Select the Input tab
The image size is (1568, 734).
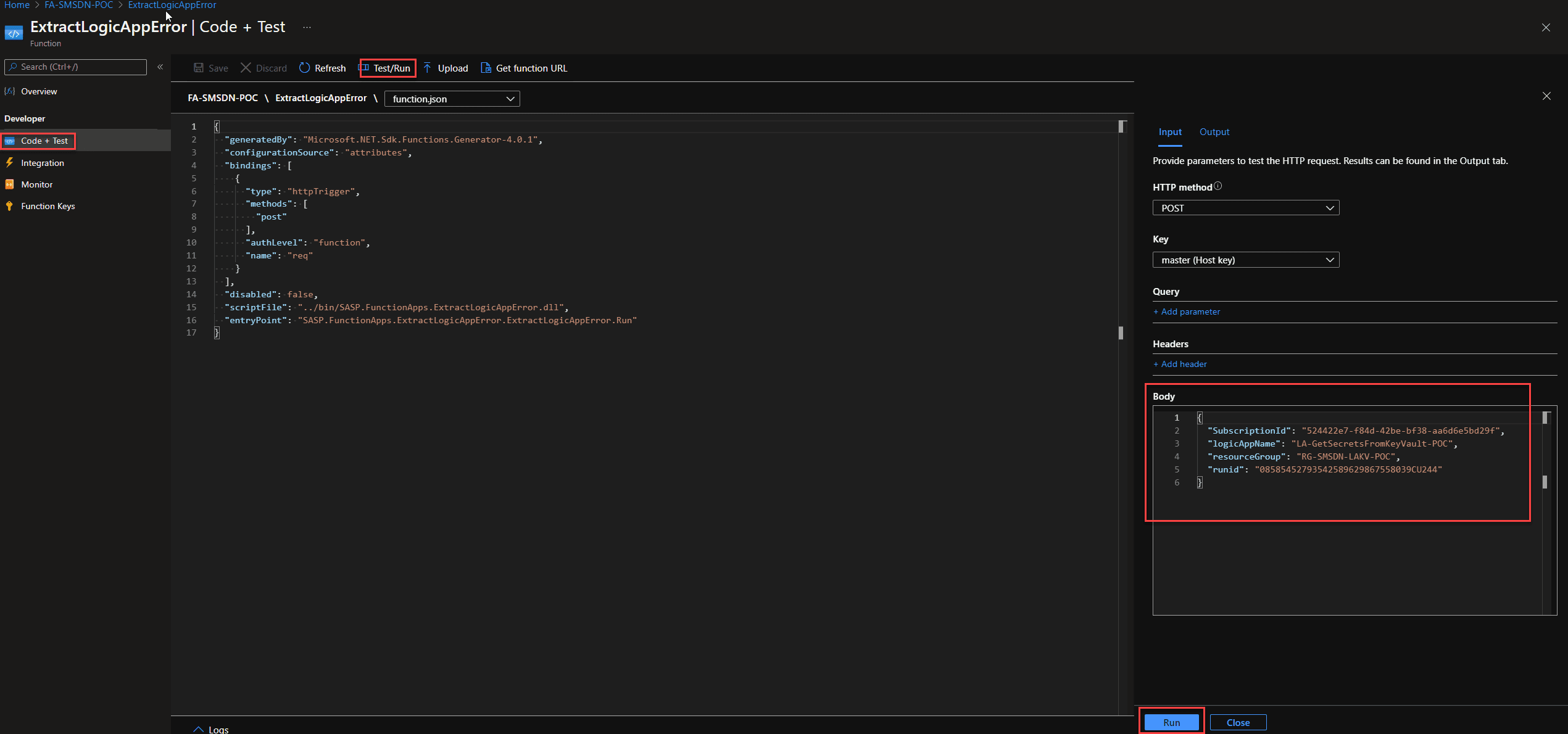click(x=1169, y=132)
